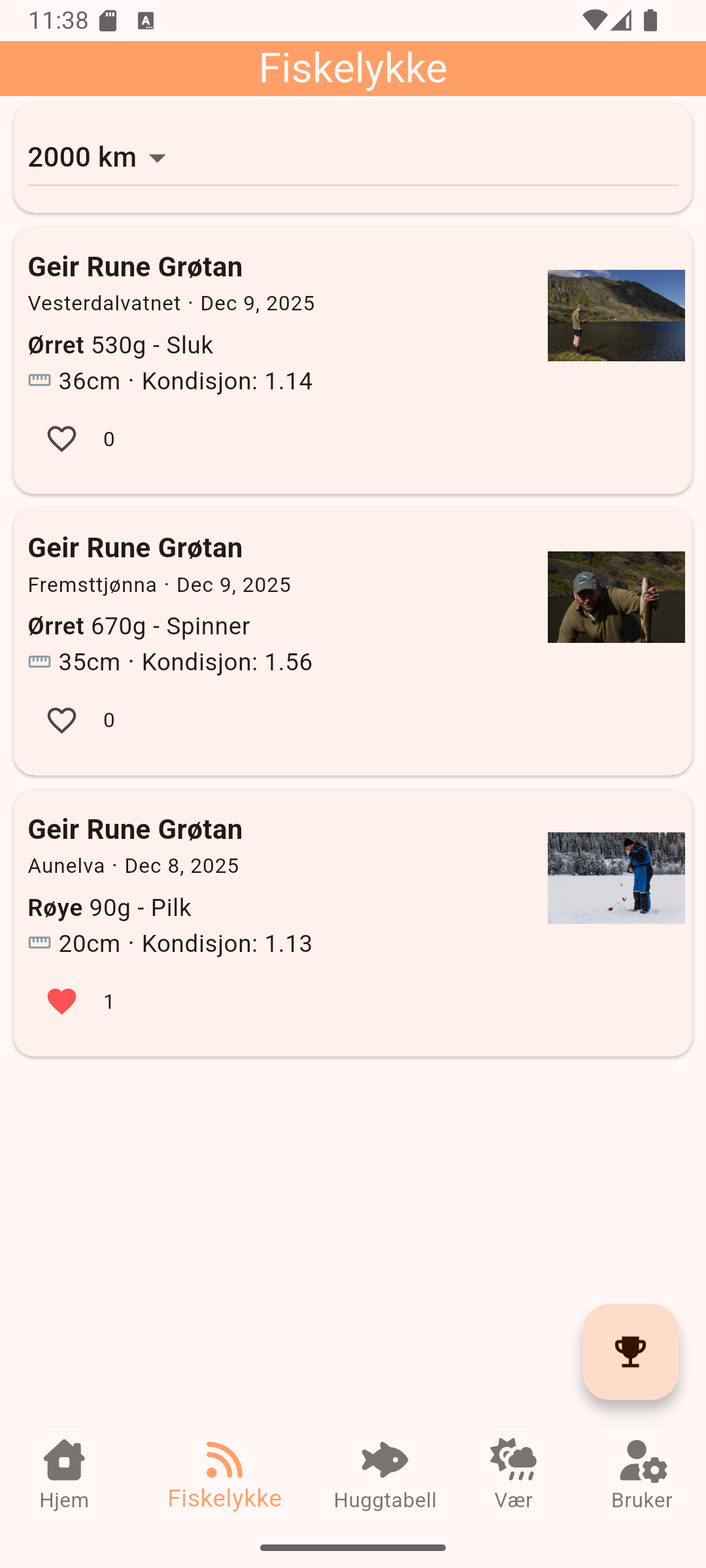706x1568 pixels.
Task: Expand the 2000 km distance dropdown arrow
Action: coord(158,158)
